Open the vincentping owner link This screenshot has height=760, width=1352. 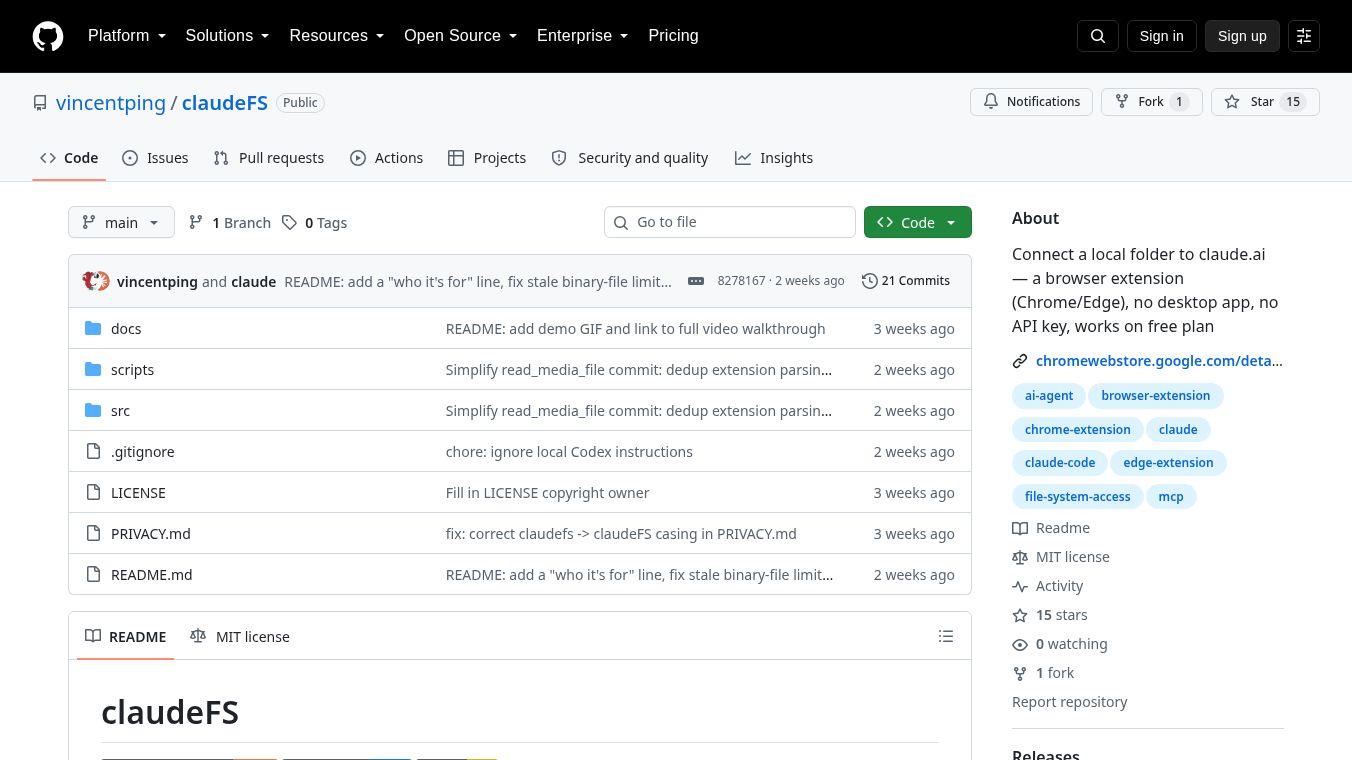point(111,103)
